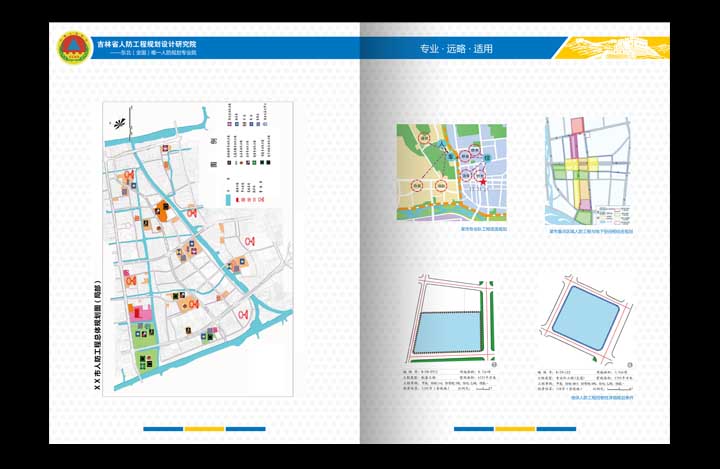
Task: Click the red star marker on city map
Action: point(484,183)
